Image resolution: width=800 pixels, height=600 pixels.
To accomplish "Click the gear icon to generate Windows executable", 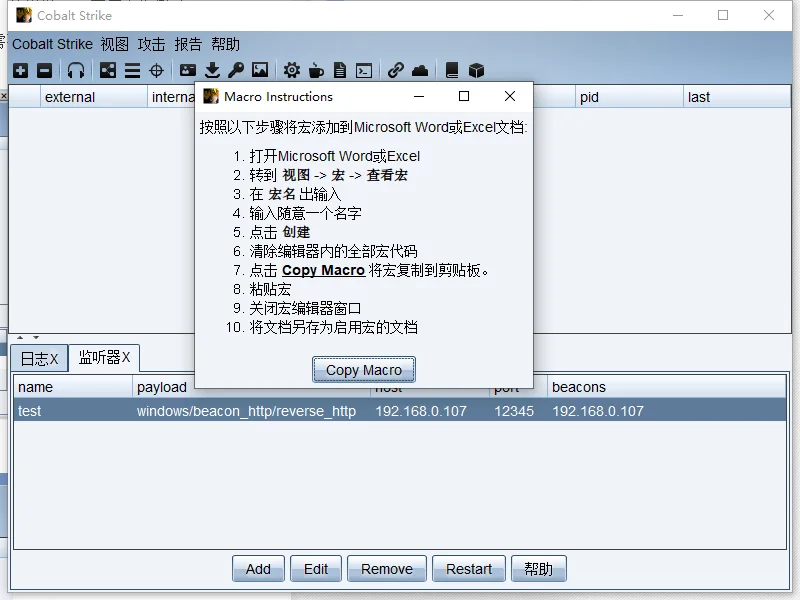I will [292, 70].
